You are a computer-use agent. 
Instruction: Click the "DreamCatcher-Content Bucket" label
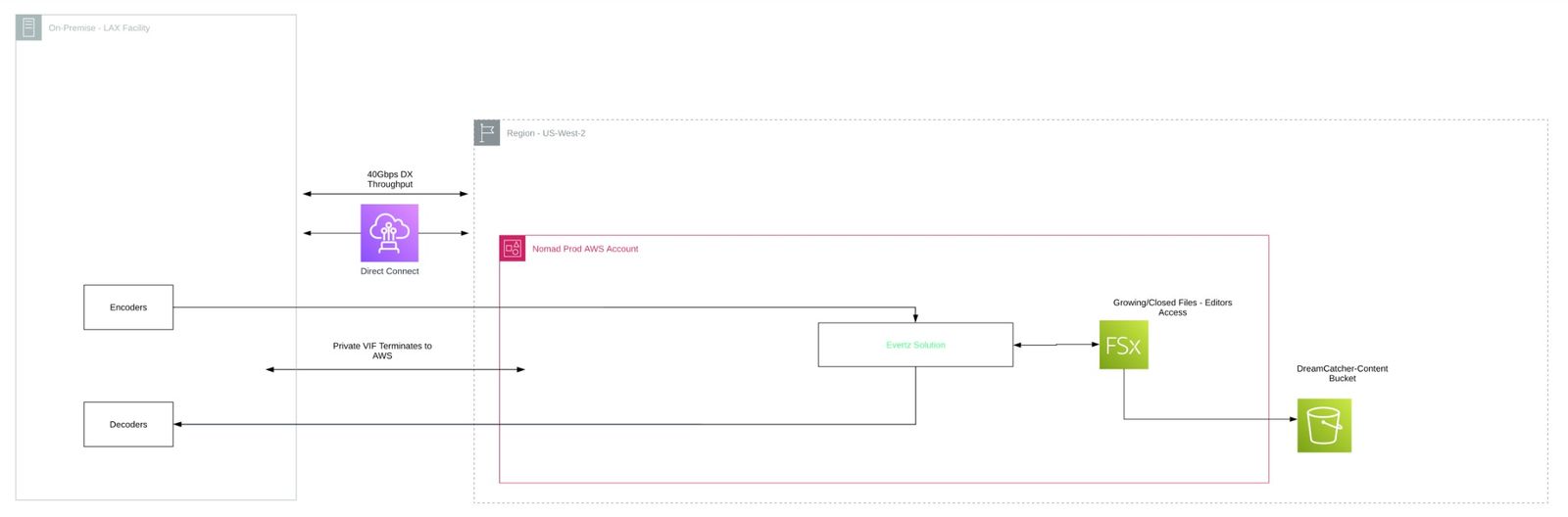coord(1342,373)
